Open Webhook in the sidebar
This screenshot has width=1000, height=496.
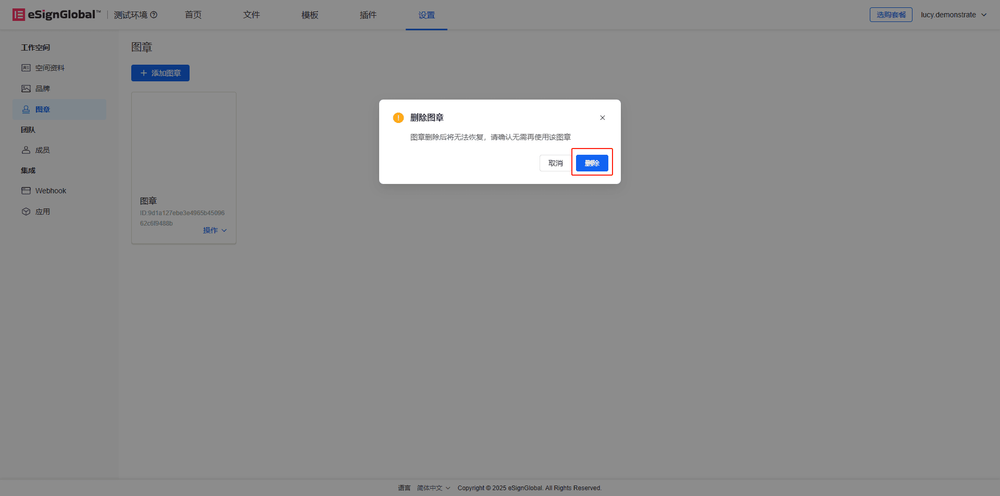50,191
